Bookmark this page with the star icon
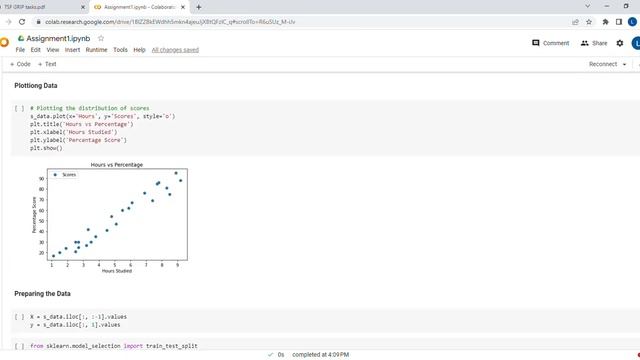Image resolution: width=640 pixels, height=360 pixels. pyautogui.click(x=589, y=22)
